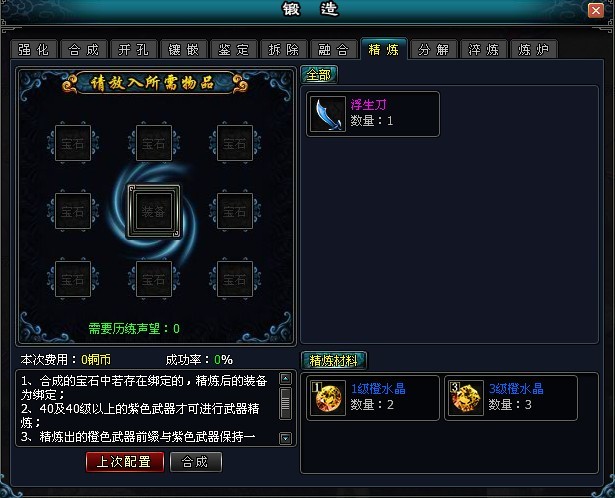Switch to the 强化 tab

pyautogui.click(x=34, y=49)
